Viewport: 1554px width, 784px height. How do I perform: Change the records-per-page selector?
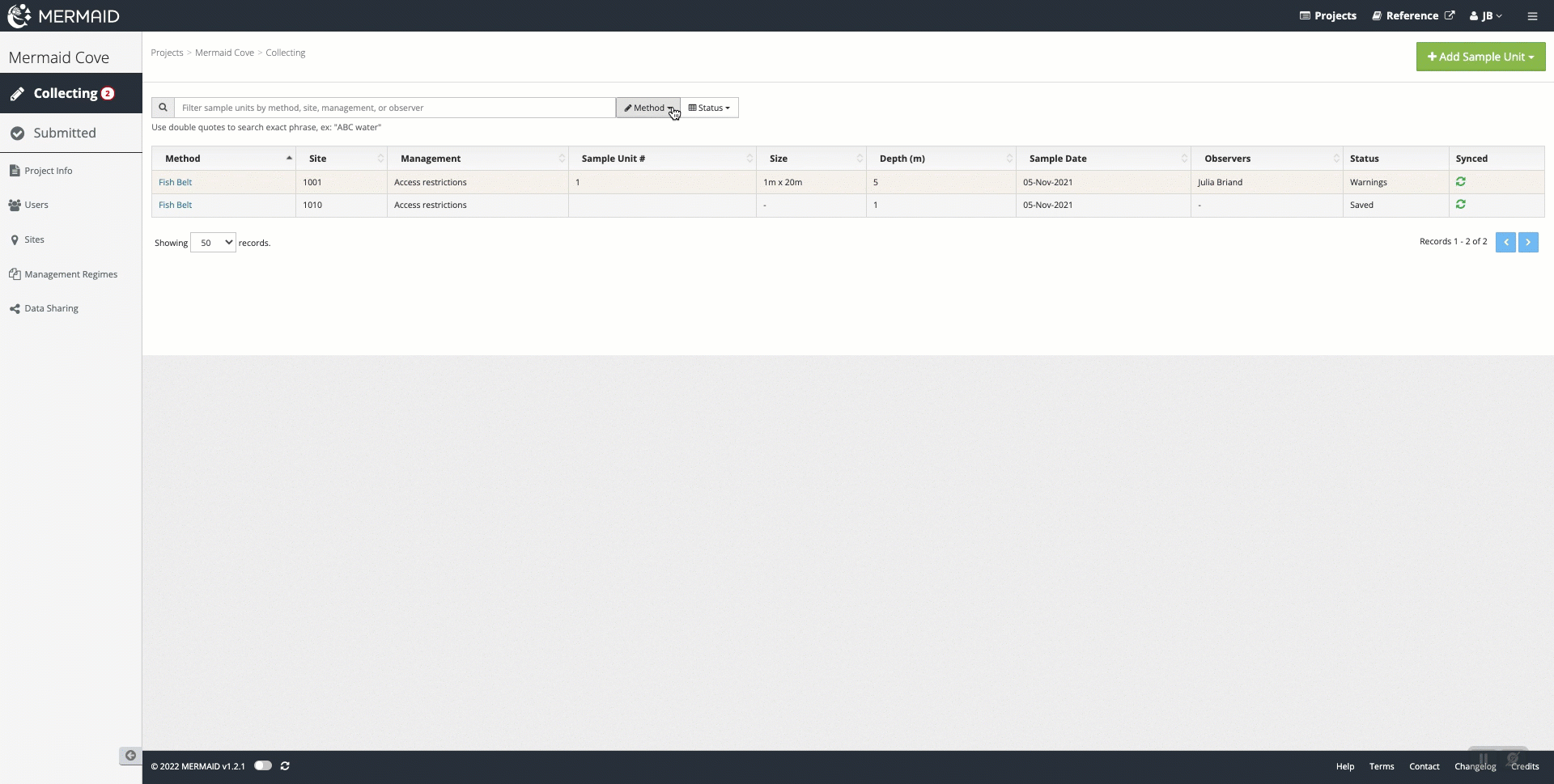[x=213, y=243]
